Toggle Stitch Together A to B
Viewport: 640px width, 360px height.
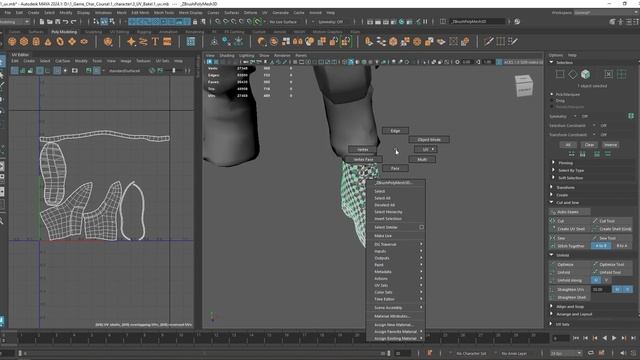[x=601, y=246]
